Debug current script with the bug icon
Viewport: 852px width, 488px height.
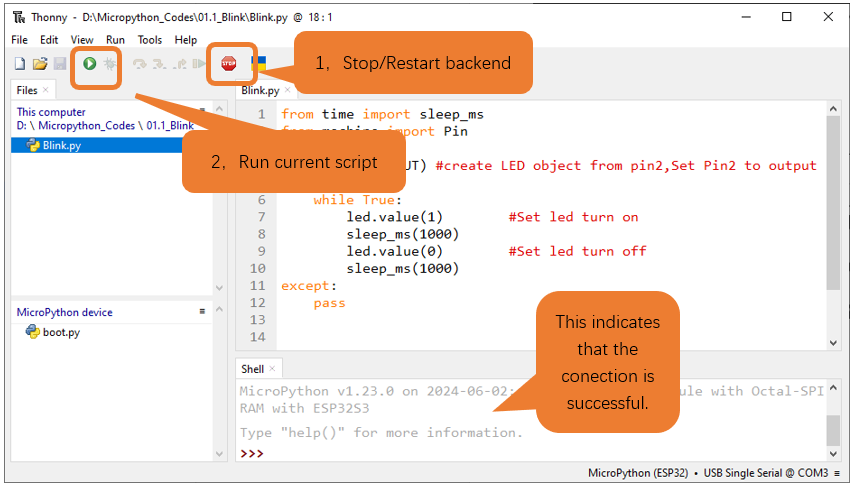110,64
